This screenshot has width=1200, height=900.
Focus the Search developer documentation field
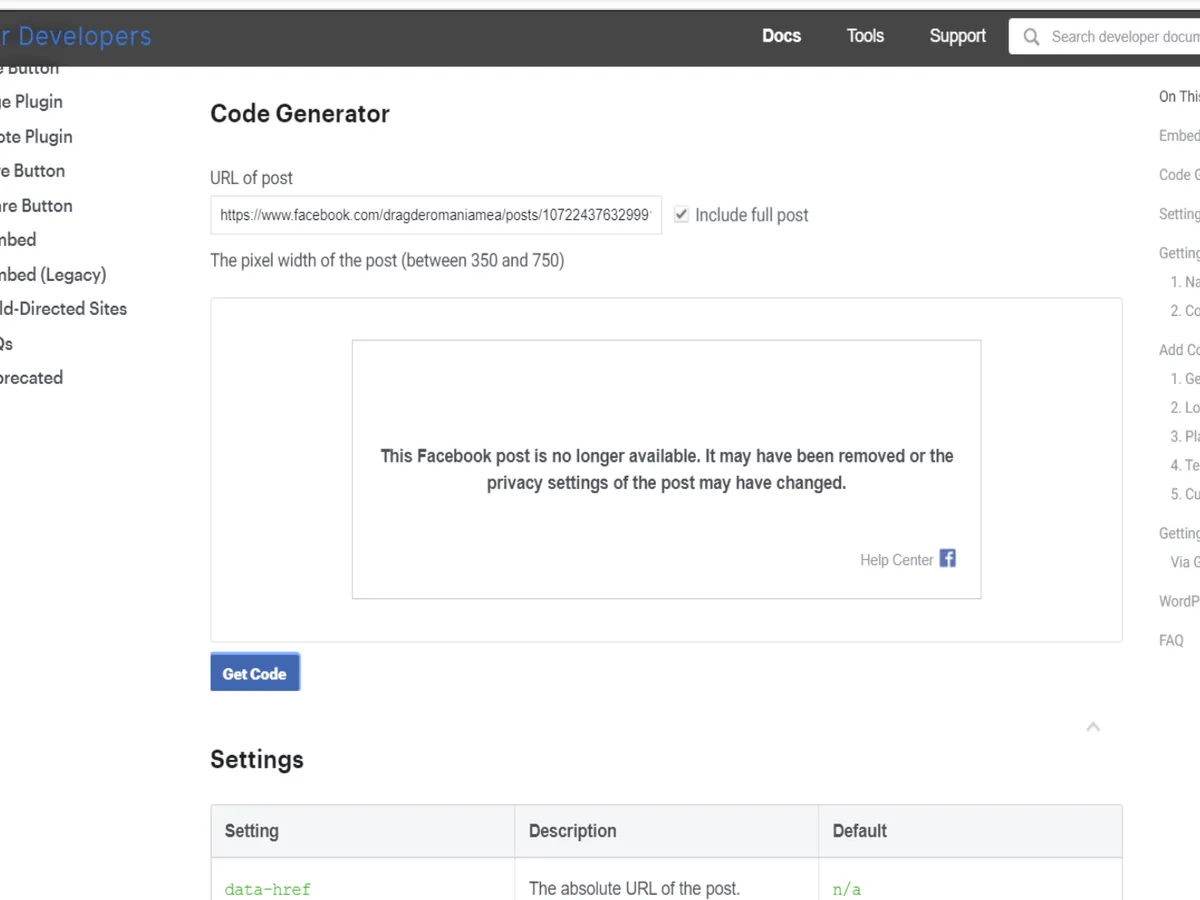1122,37
